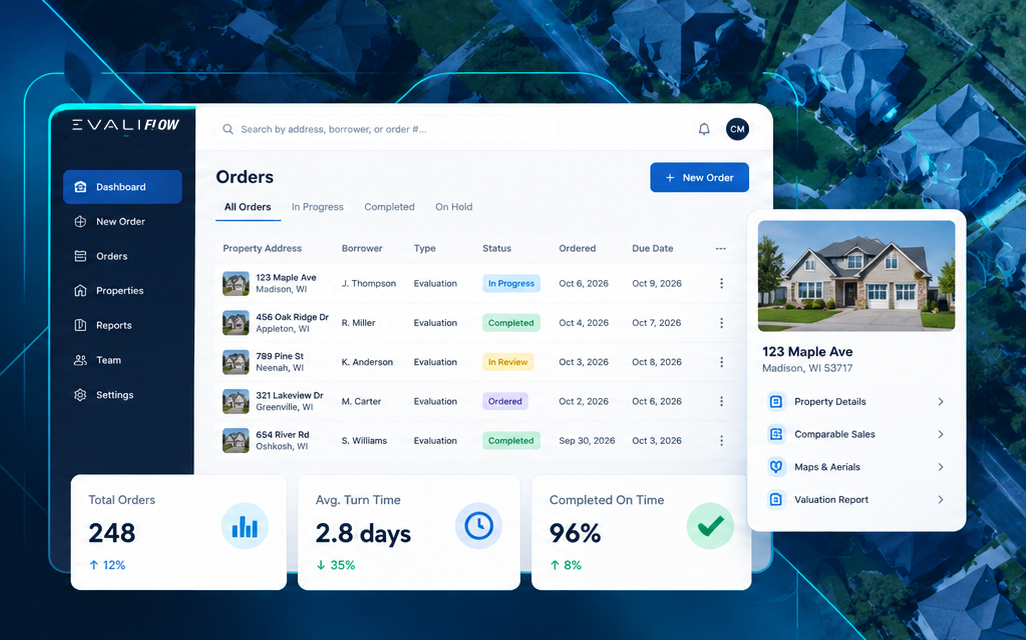Click the 96% completed value

(575, 533)
